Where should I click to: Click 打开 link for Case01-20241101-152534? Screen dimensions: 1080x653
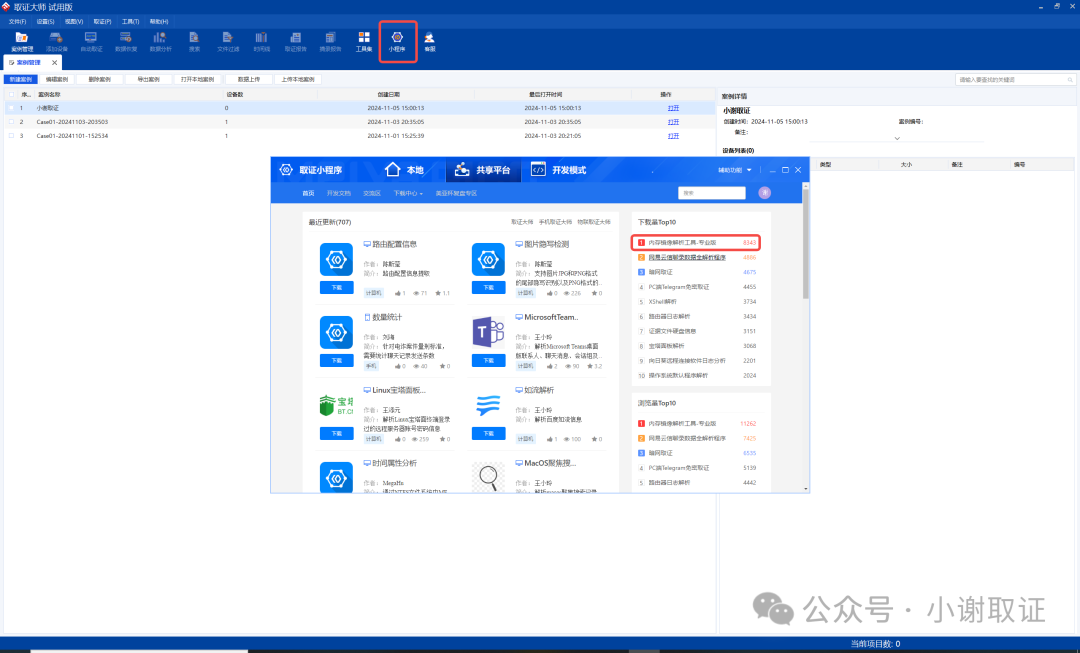[673, 136]
